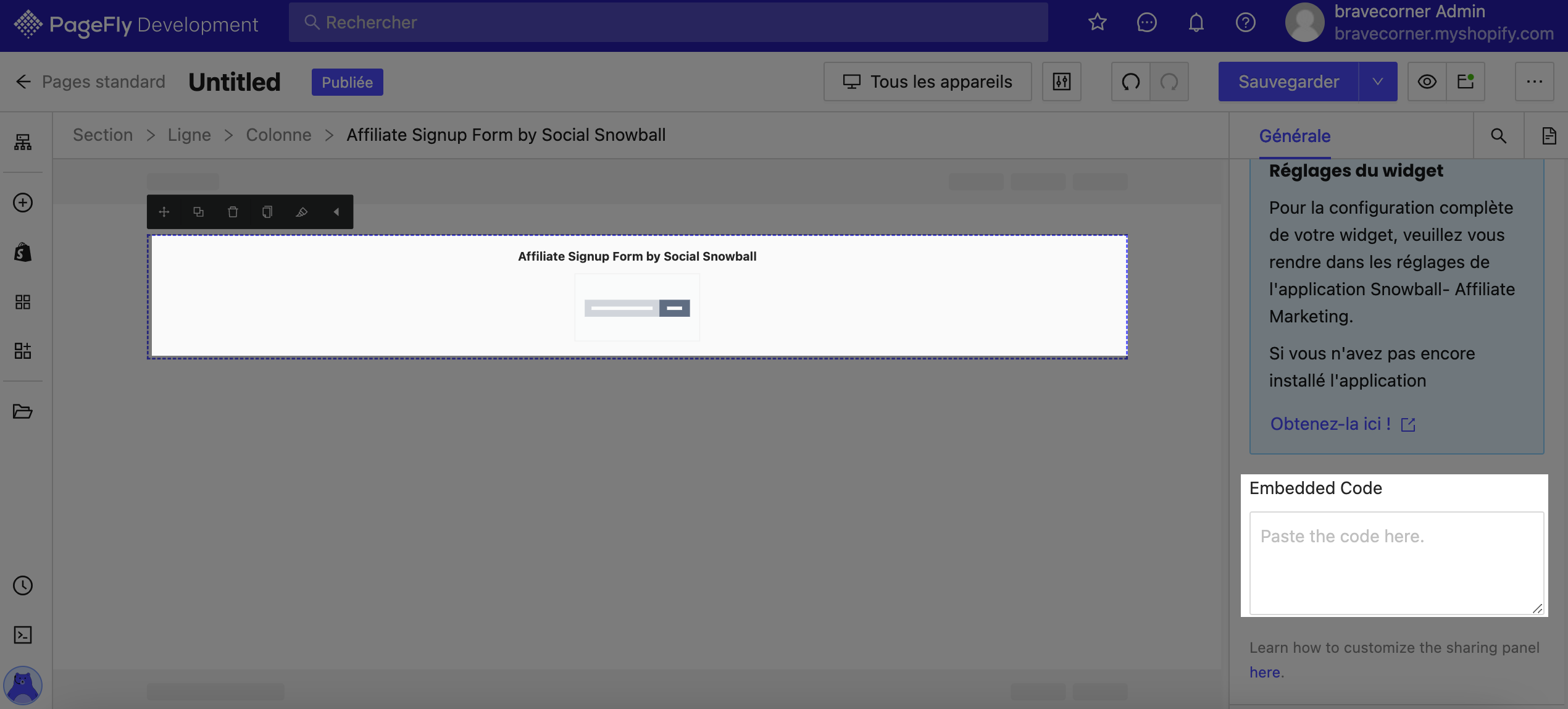The image size is (1568, 709).
Task: Open the page status icon with green dot
Action: tap(1465, 82)
